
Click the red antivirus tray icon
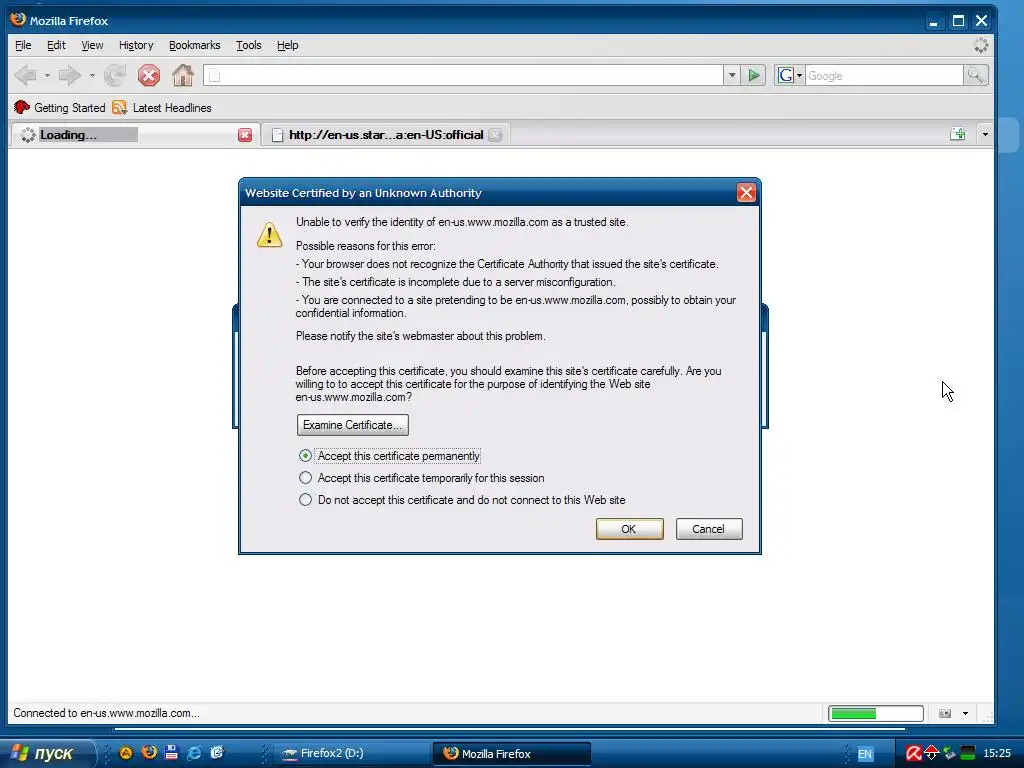point(913,754)
